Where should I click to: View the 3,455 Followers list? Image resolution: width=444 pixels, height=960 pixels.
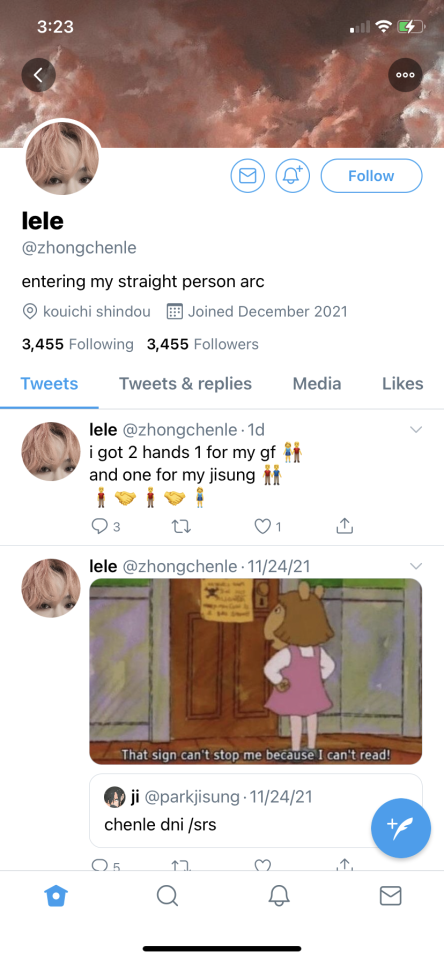pyautogui.click(x=203, y=344)
